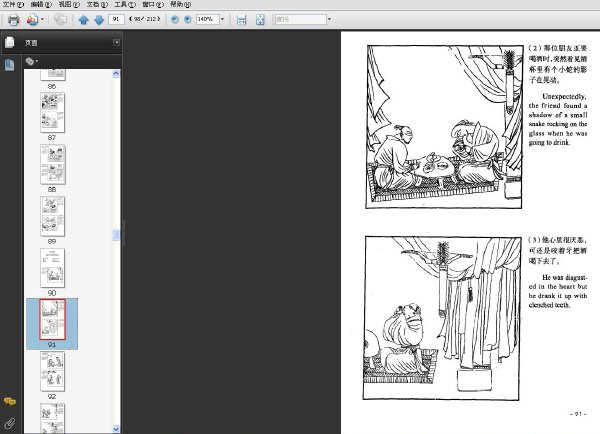Open the Comments panel speech bubble icon
The height and width of the screenshot is (434, 600).
(10, 401)
